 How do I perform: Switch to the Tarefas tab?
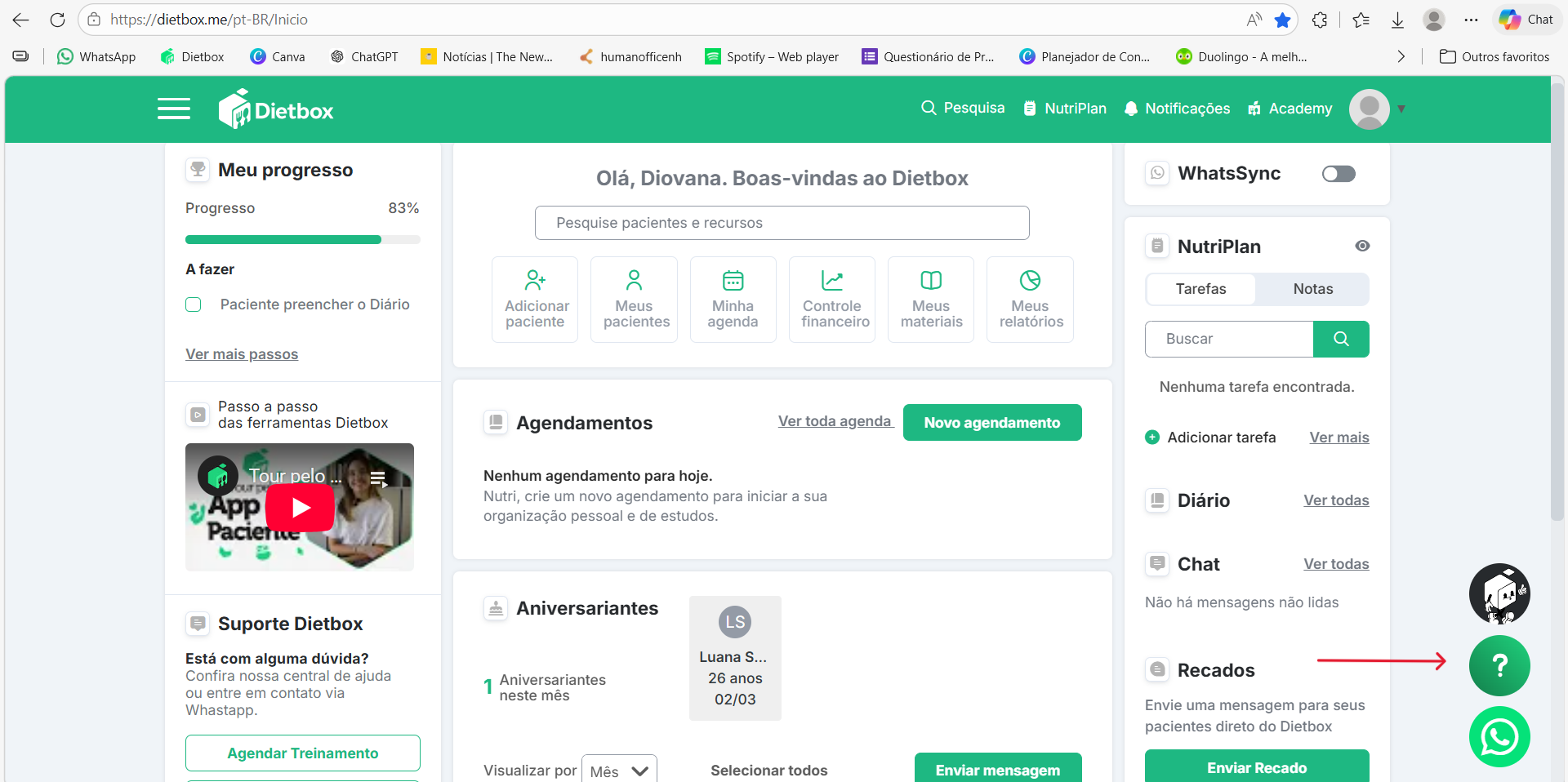pyautogui.click(x=1201, y=289)
